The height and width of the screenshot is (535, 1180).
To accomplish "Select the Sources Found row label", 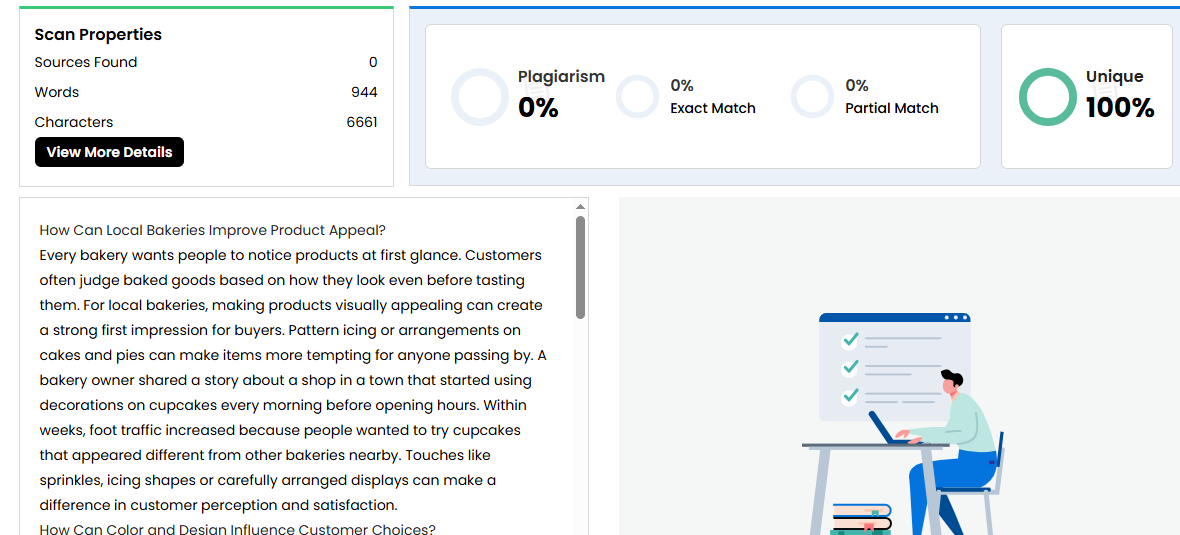I will point(86,62).
